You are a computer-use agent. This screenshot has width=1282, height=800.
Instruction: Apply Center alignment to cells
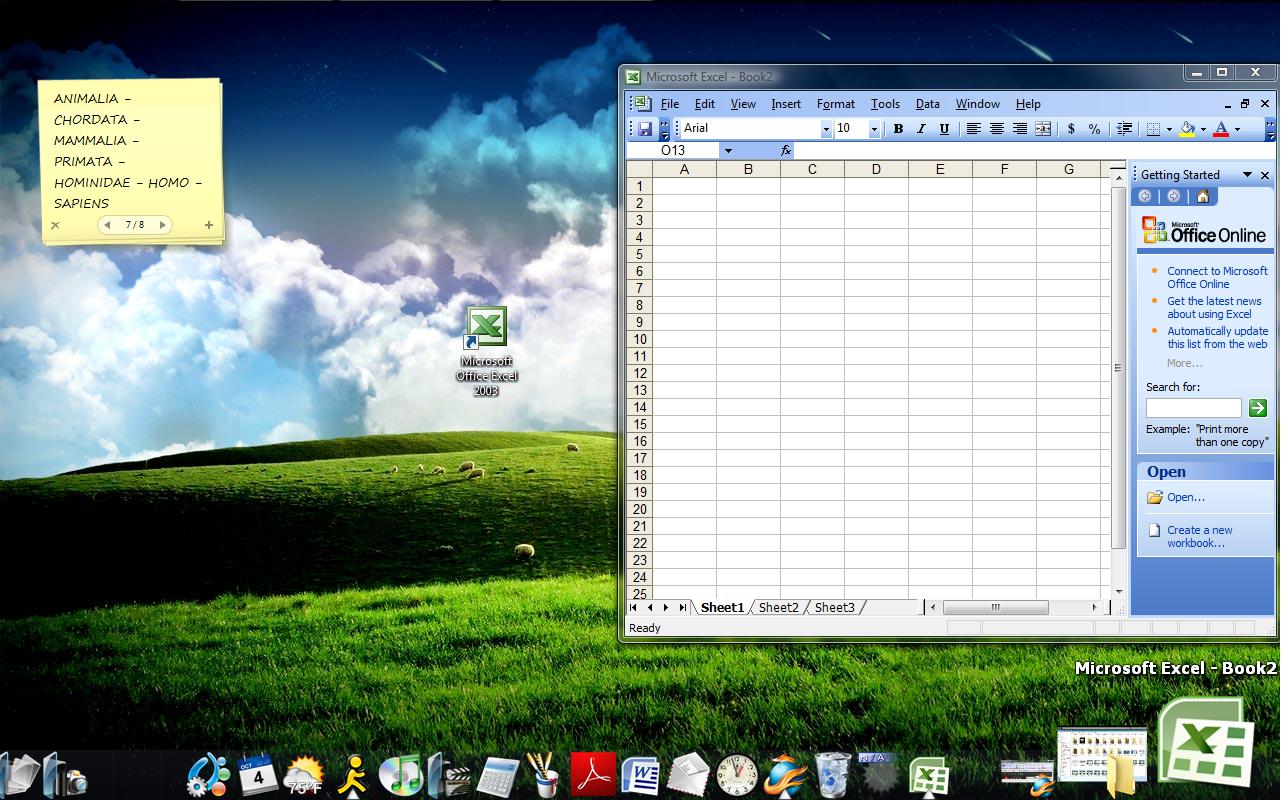[x=997, y=129]
